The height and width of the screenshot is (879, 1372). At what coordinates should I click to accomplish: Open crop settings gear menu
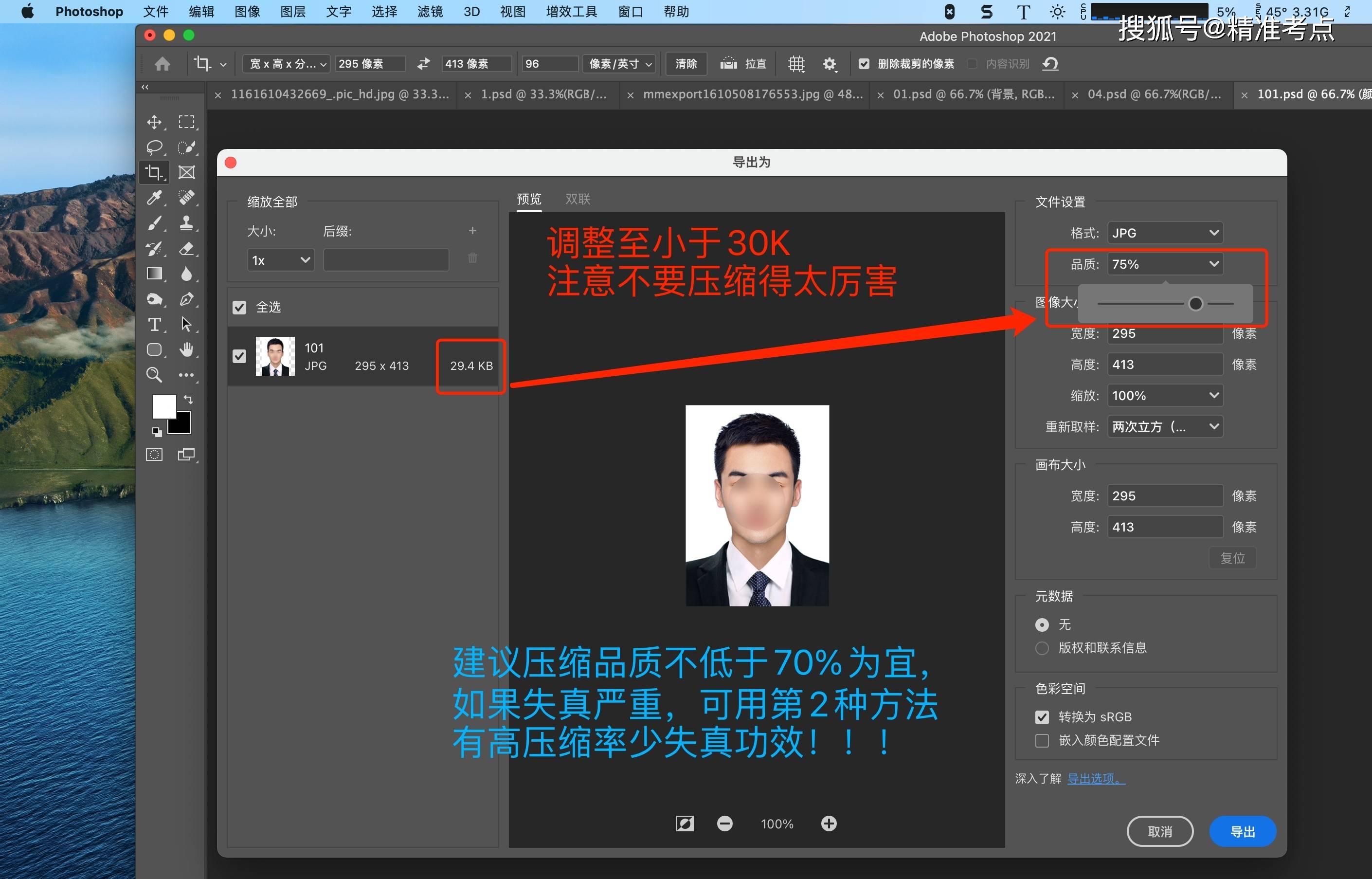(830, 64)
